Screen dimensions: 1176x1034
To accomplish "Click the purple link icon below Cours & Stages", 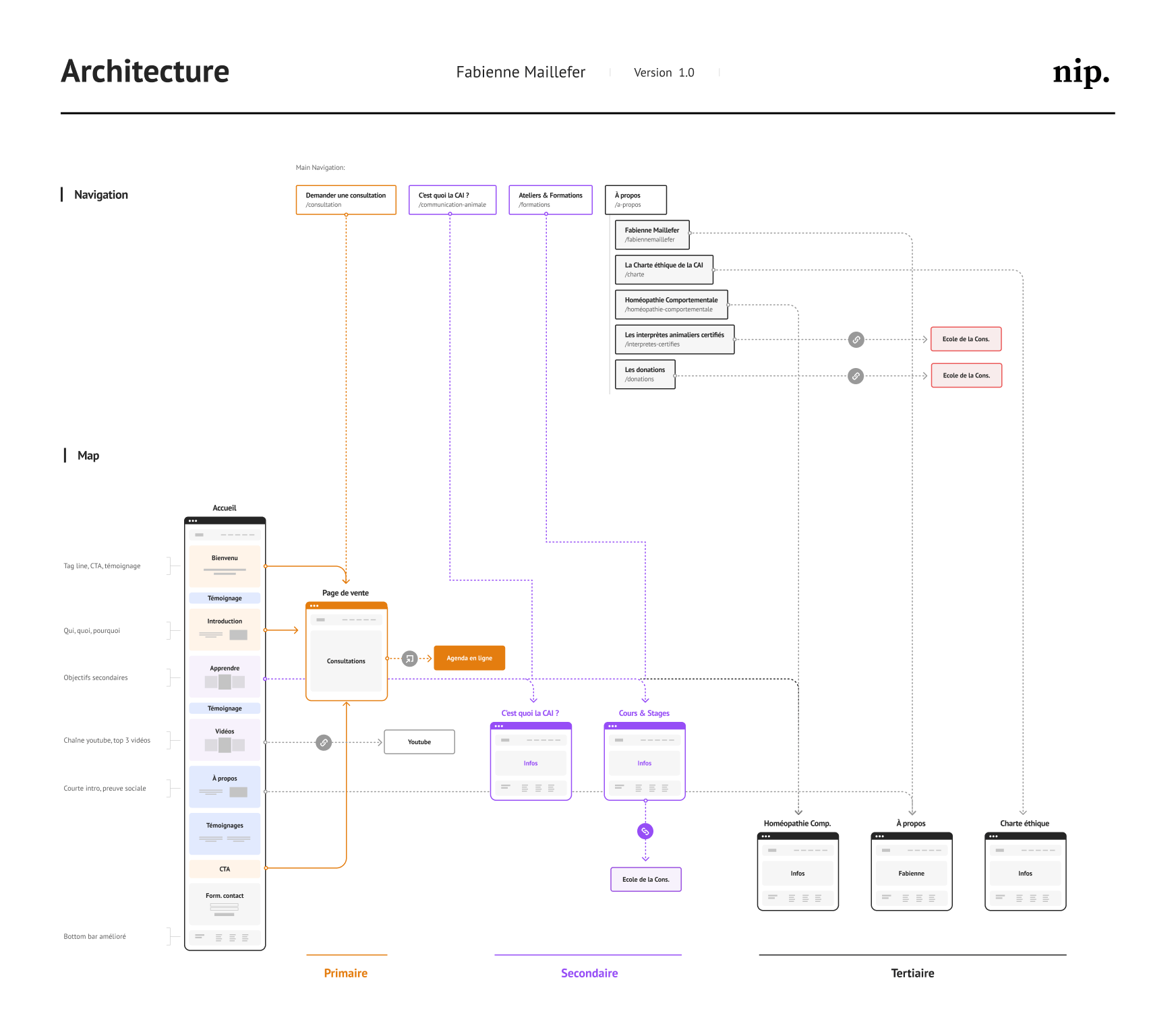I will [x=645, y=831].
